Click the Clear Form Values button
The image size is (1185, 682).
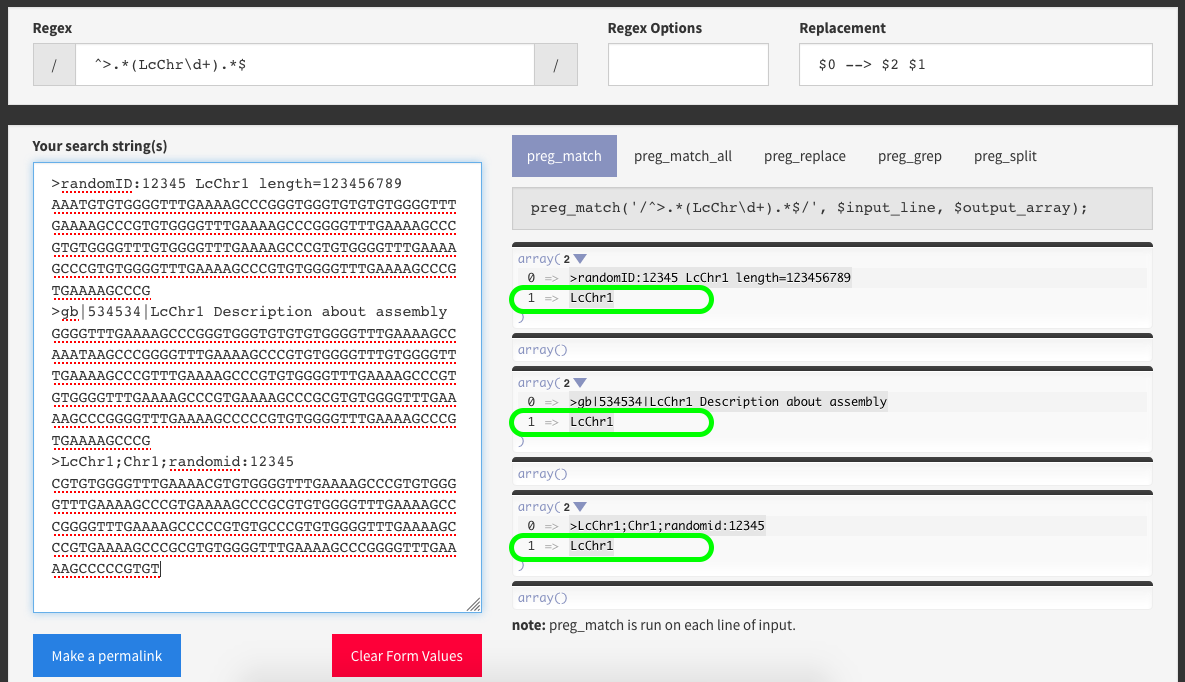(407, 656)
